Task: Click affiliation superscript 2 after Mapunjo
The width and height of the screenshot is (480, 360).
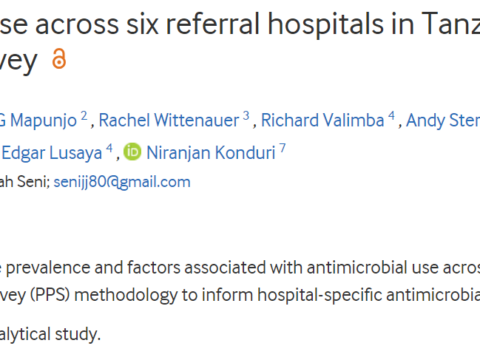Action: [x=84, y=116]
